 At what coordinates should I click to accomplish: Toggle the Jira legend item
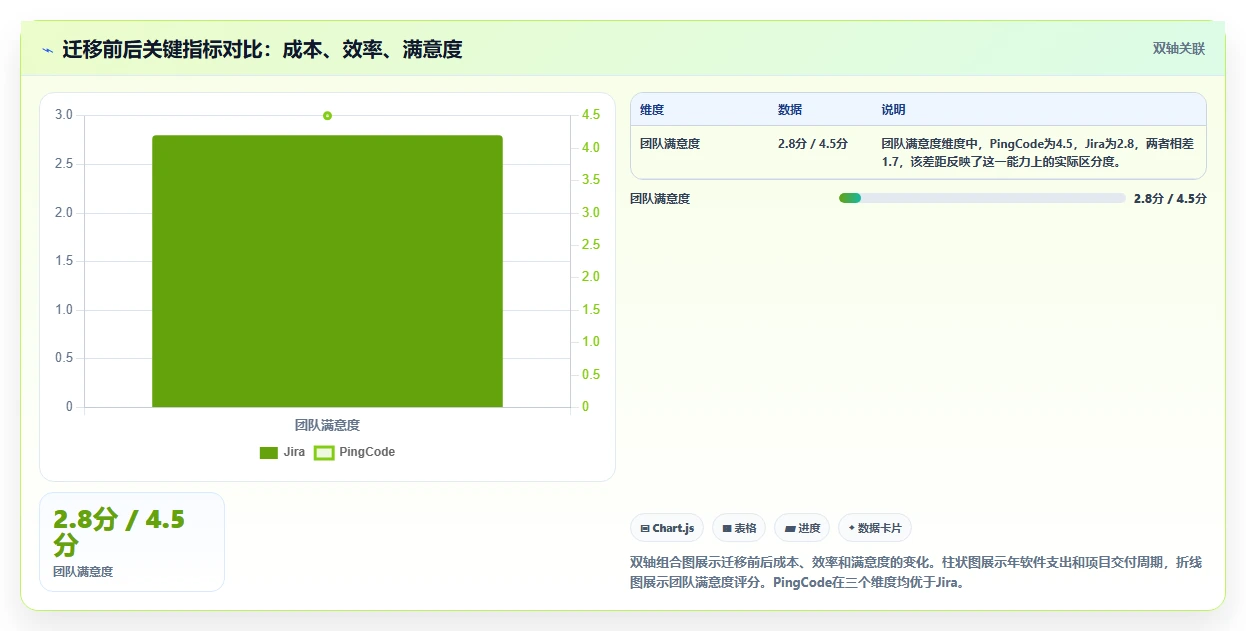[x=282, y=452]
